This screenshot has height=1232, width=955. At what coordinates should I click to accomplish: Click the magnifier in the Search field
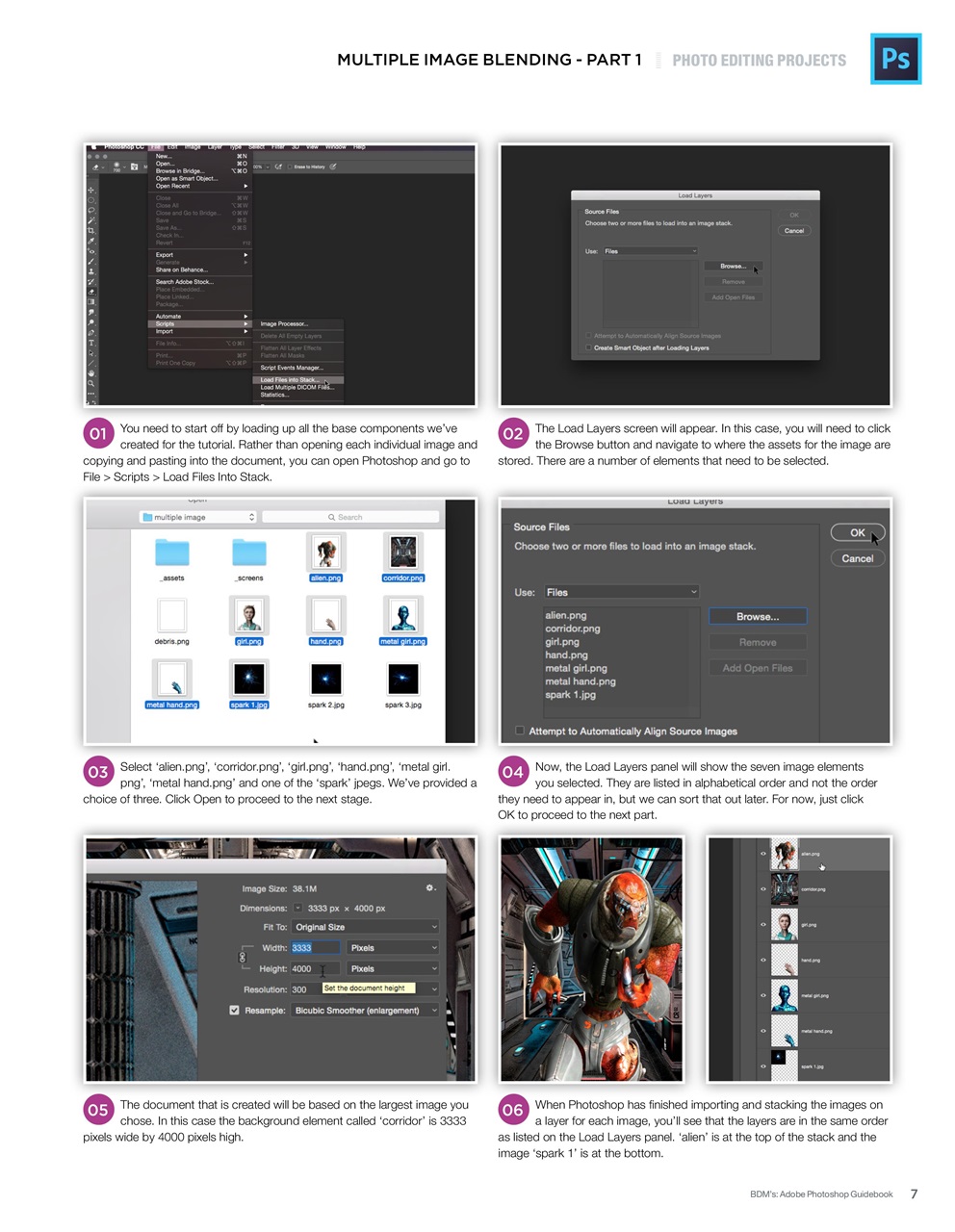pyautogui.click(x=333, y=517)
